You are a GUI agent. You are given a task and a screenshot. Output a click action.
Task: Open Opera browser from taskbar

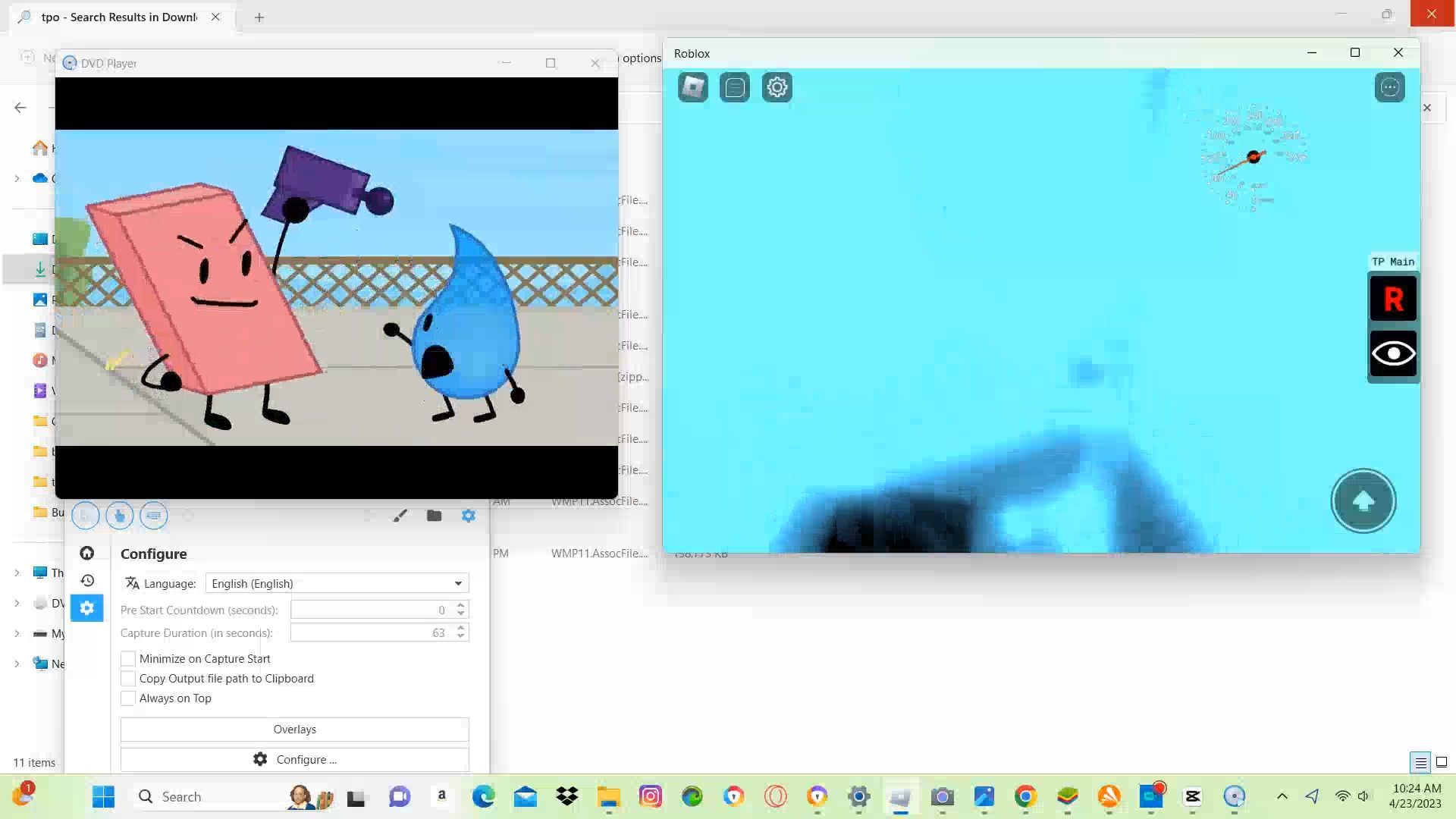pos(775,796)
